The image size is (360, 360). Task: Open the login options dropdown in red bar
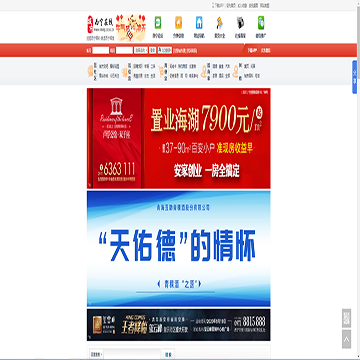pyautogui.click(x=141, y=50)
